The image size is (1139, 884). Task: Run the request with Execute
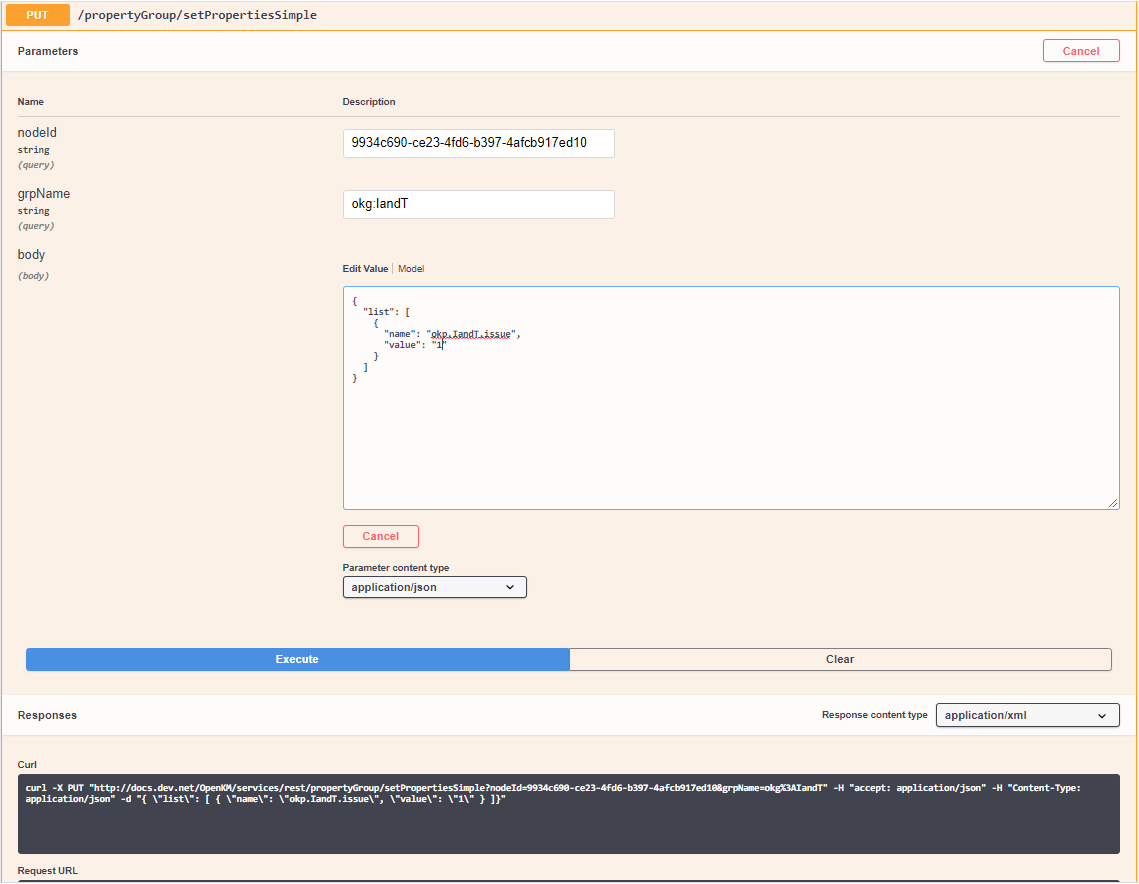tap(297, 659)
